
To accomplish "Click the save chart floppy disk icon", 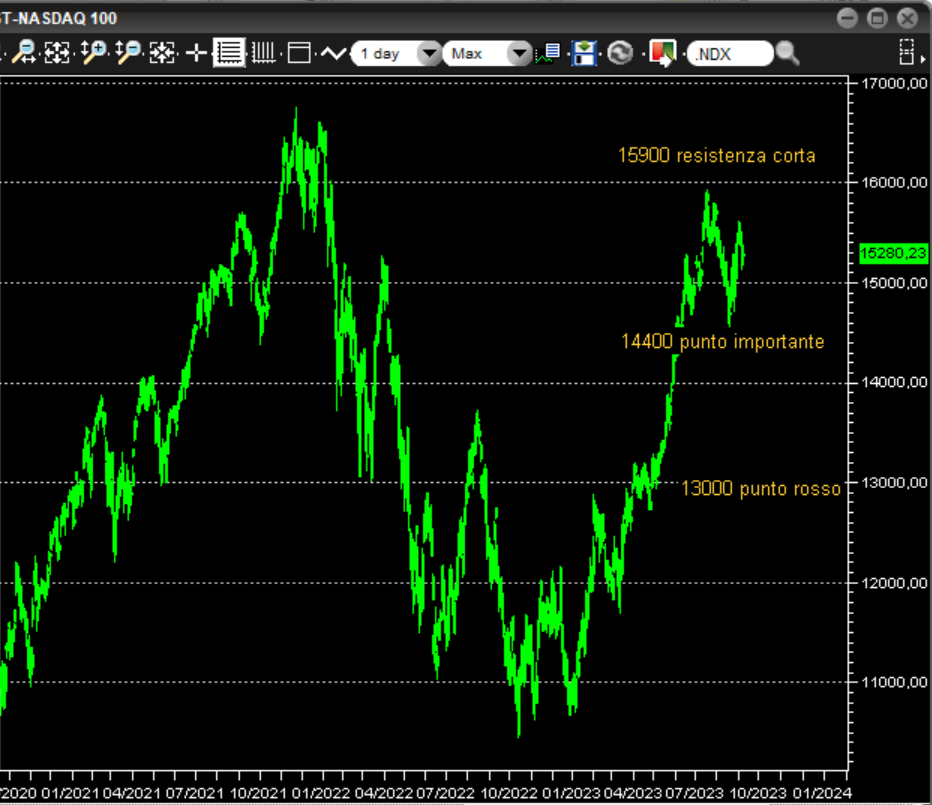I will [x=584, y=53].
